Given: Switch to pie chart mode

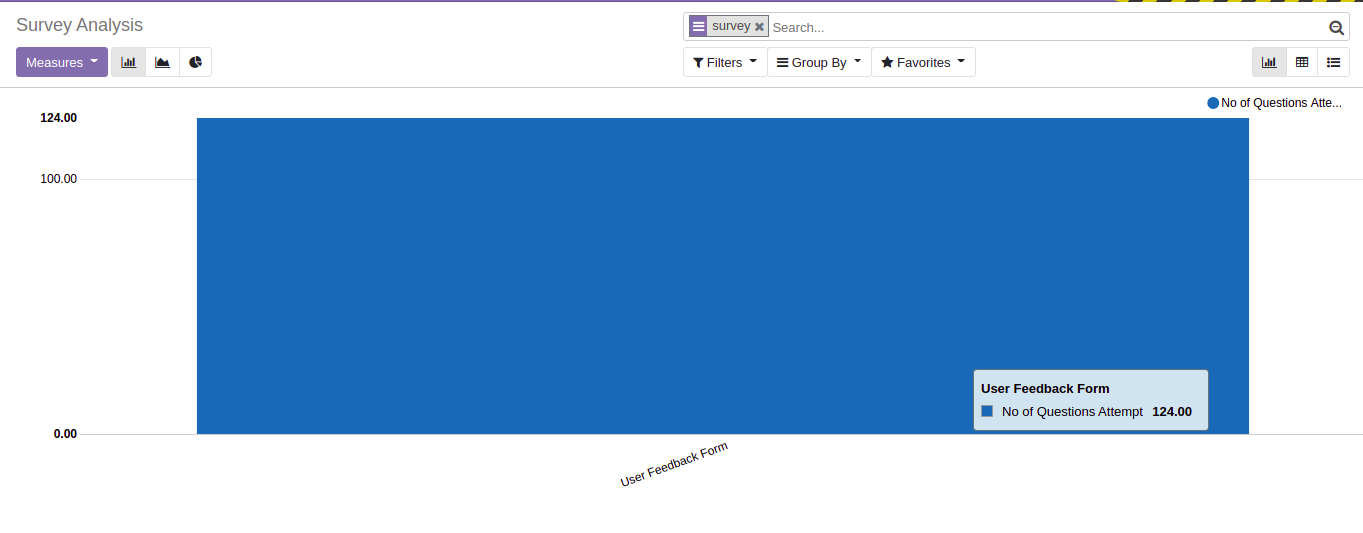Looking at the screenshot, I should point(196,62).
